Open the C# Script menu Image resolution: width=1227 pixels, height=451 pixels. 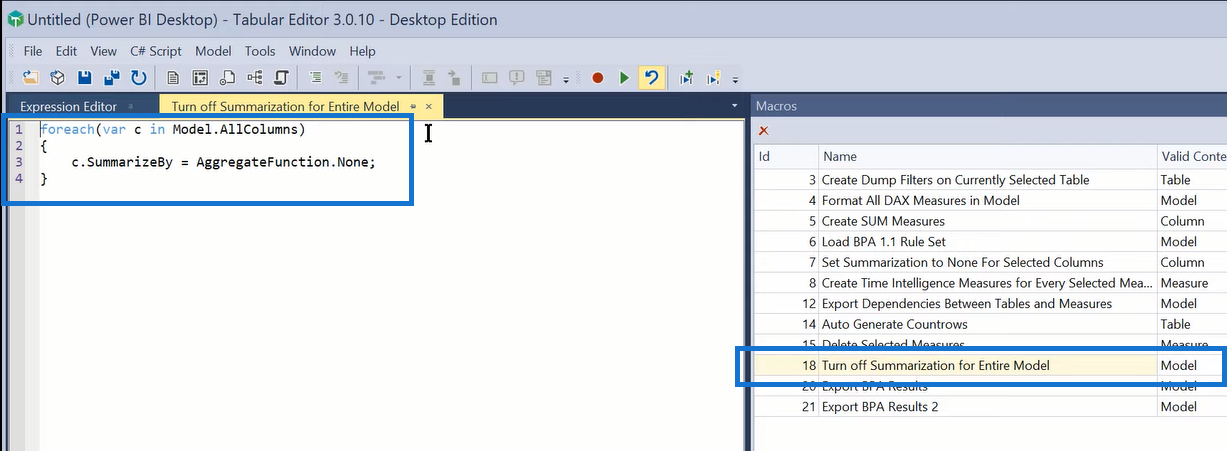pyautogui.click(x=156, y=51)
